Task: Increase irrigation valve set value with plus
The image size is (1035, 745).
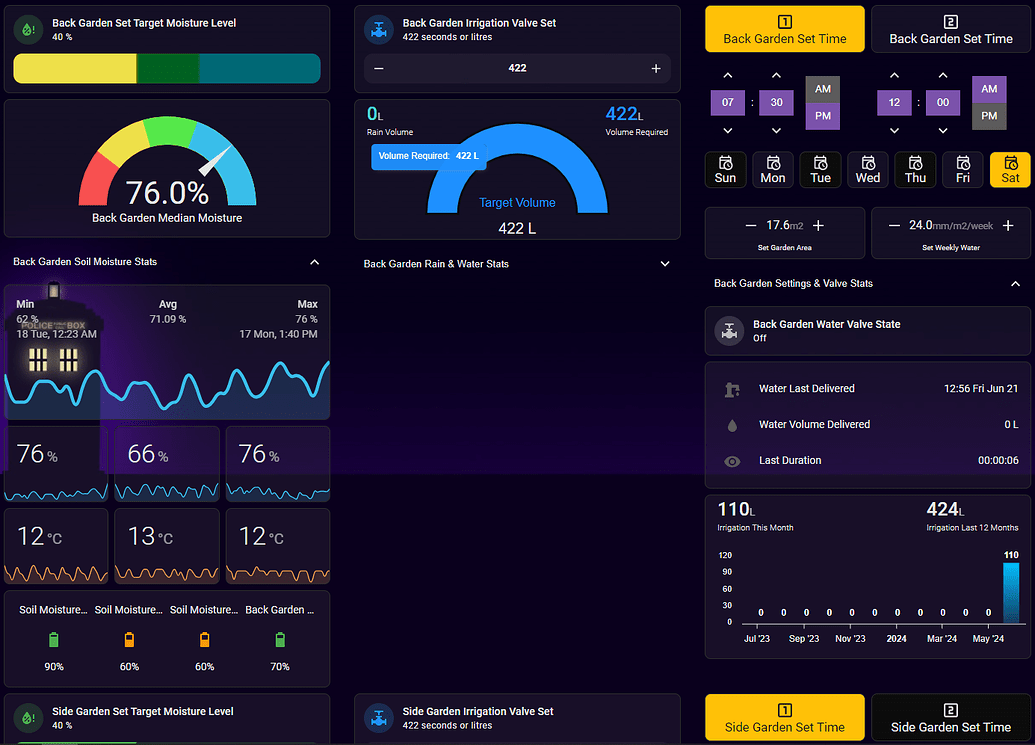Action: click(655, 69)
